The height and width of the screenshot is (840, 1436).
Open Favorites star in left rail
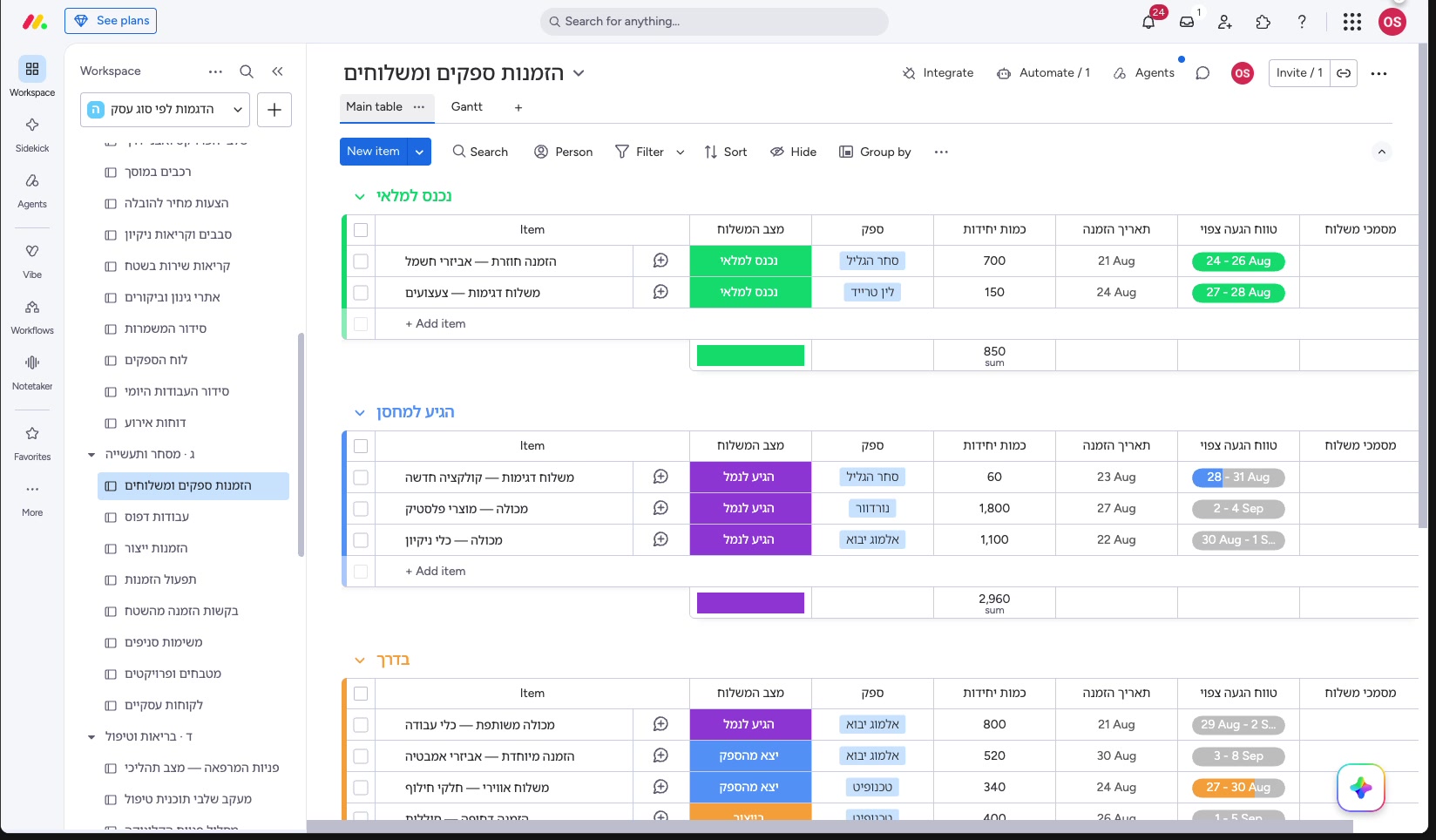click(32, 442)
